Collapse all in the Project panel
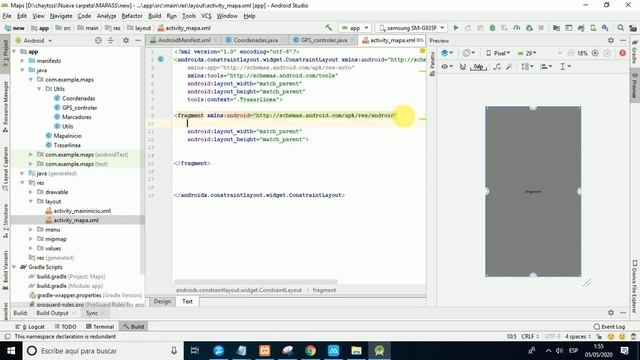Screen dimensions: 640x360 tap(110, 40)
